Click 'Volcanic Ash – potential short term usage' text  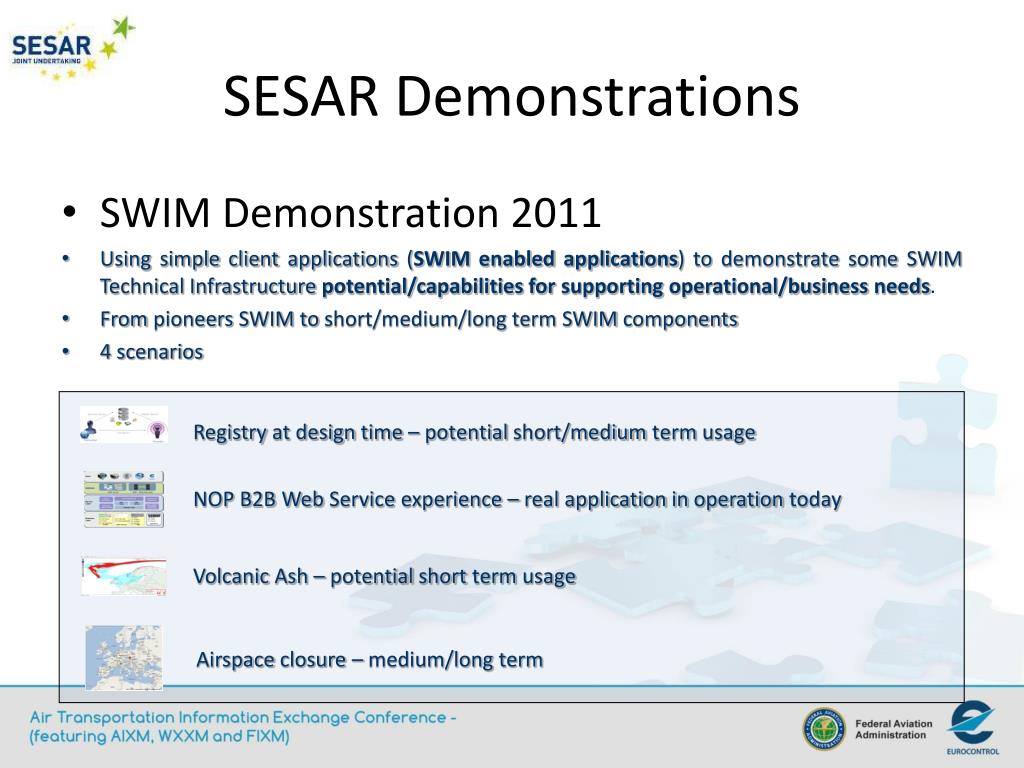[x=385, y=577]
